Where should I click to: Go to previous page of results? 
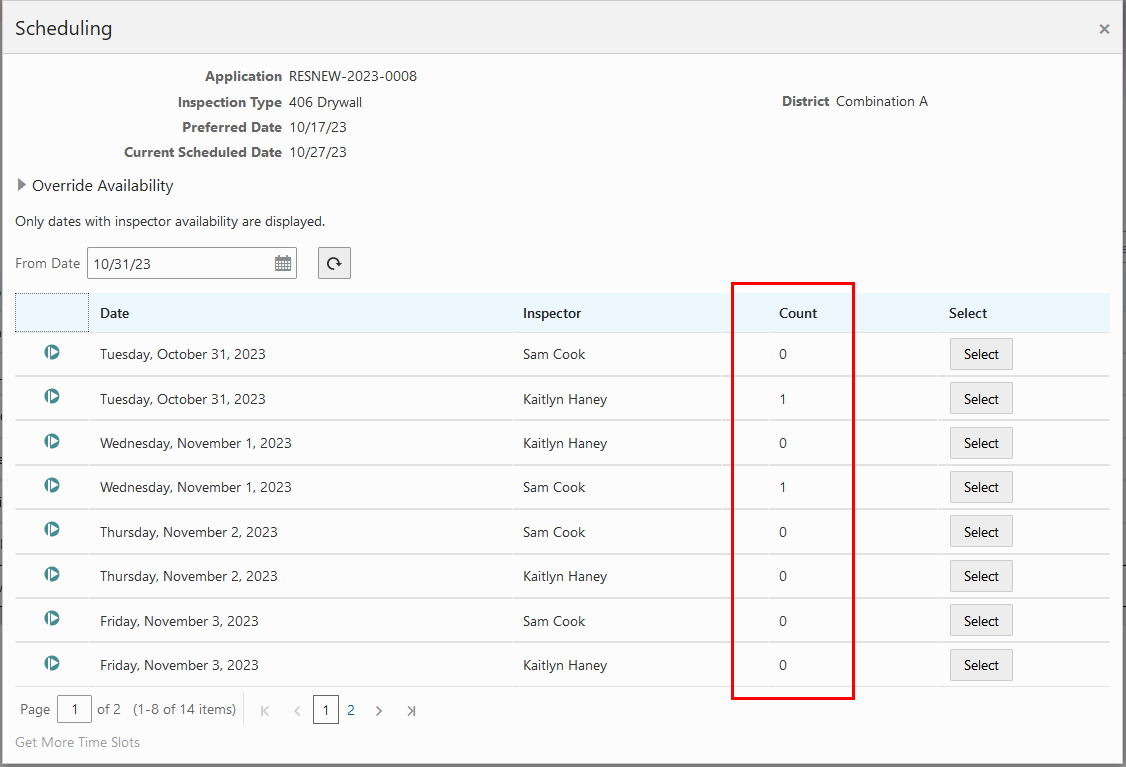pyautogui.click(x=297, y=711)
